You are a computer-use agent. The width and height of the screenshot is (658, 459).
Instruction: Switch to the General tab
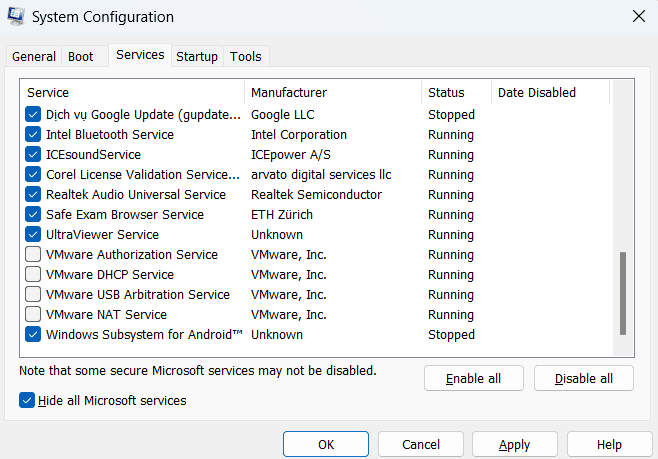coord(33,57)
